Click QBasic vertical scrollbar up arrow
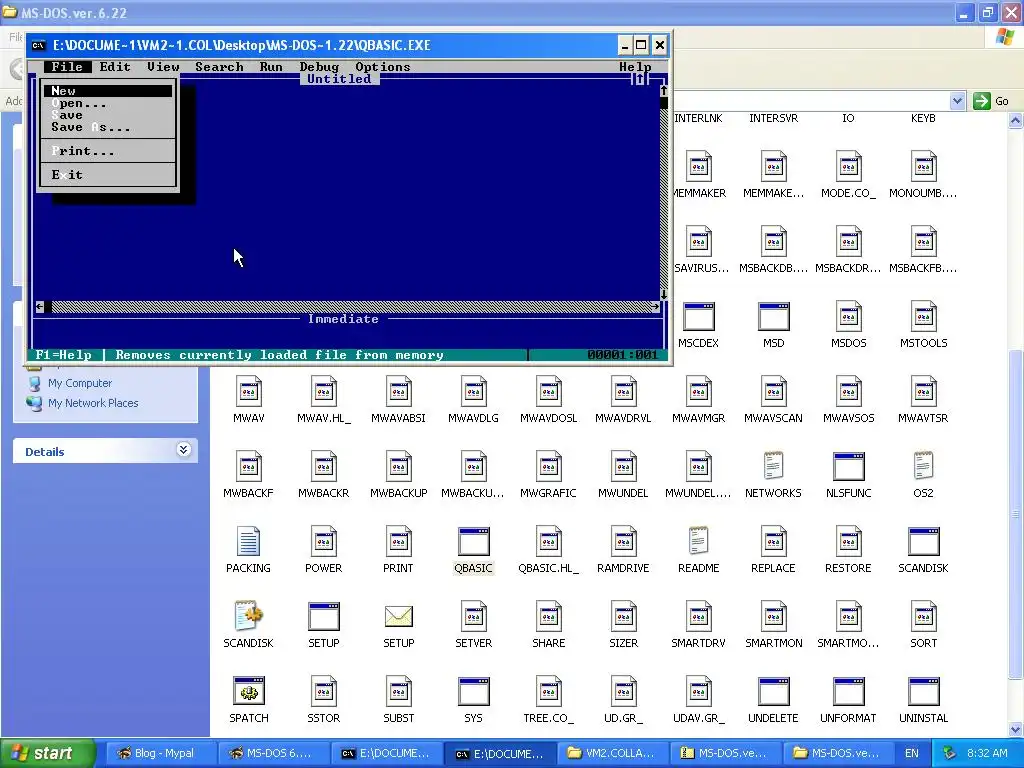The width and height of the screenshot is (1024, 768). pos(664,91)
